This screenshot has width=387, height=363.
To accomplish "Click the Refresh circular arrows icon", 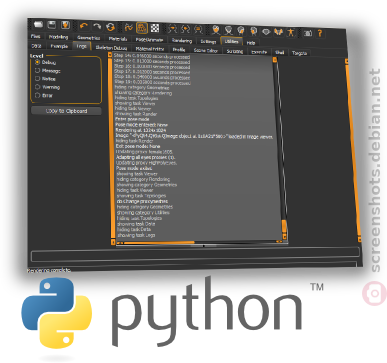I will [x=110, y=26].
